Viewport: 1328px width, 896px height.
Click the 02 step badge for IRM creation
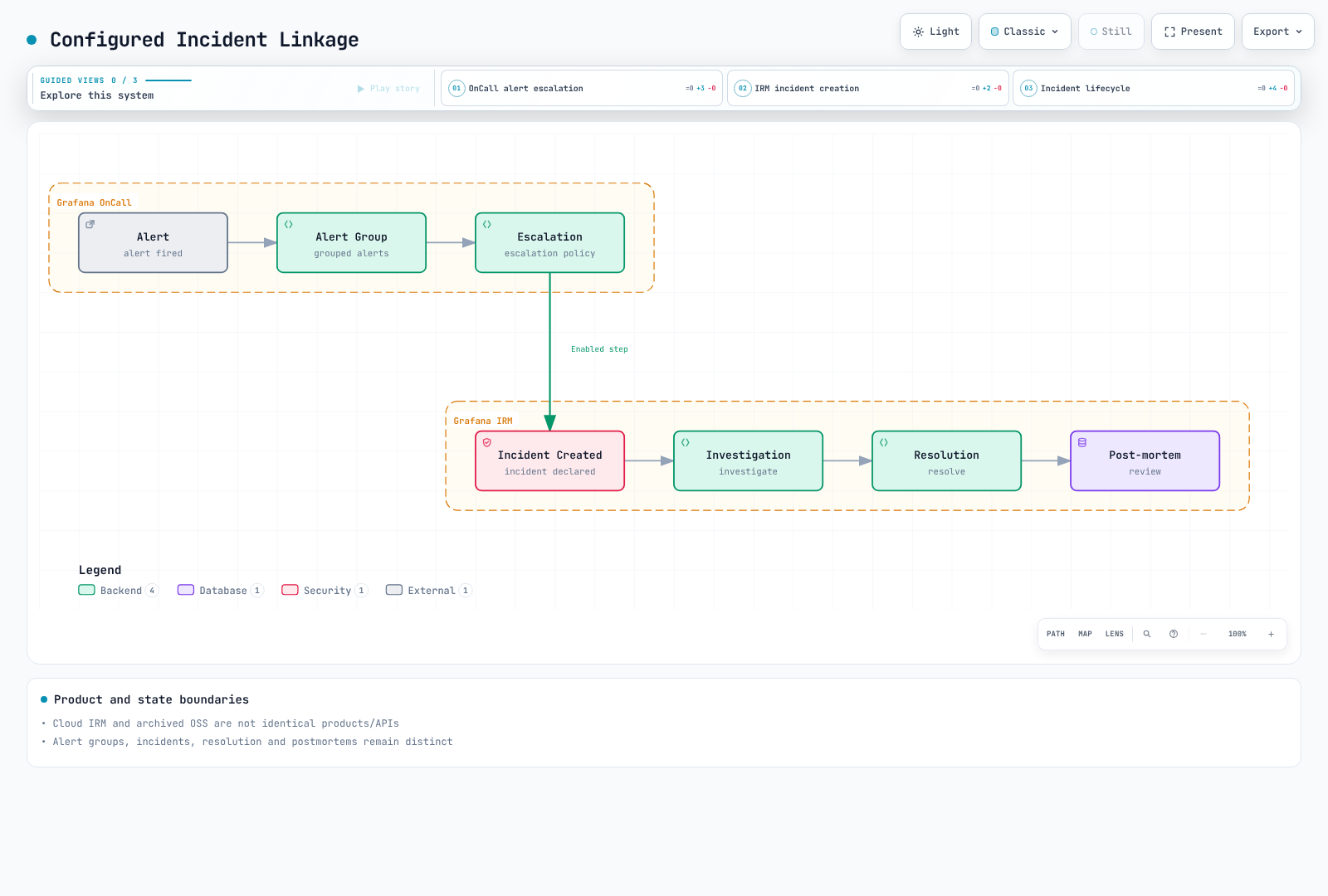click(x=743, y=88)
